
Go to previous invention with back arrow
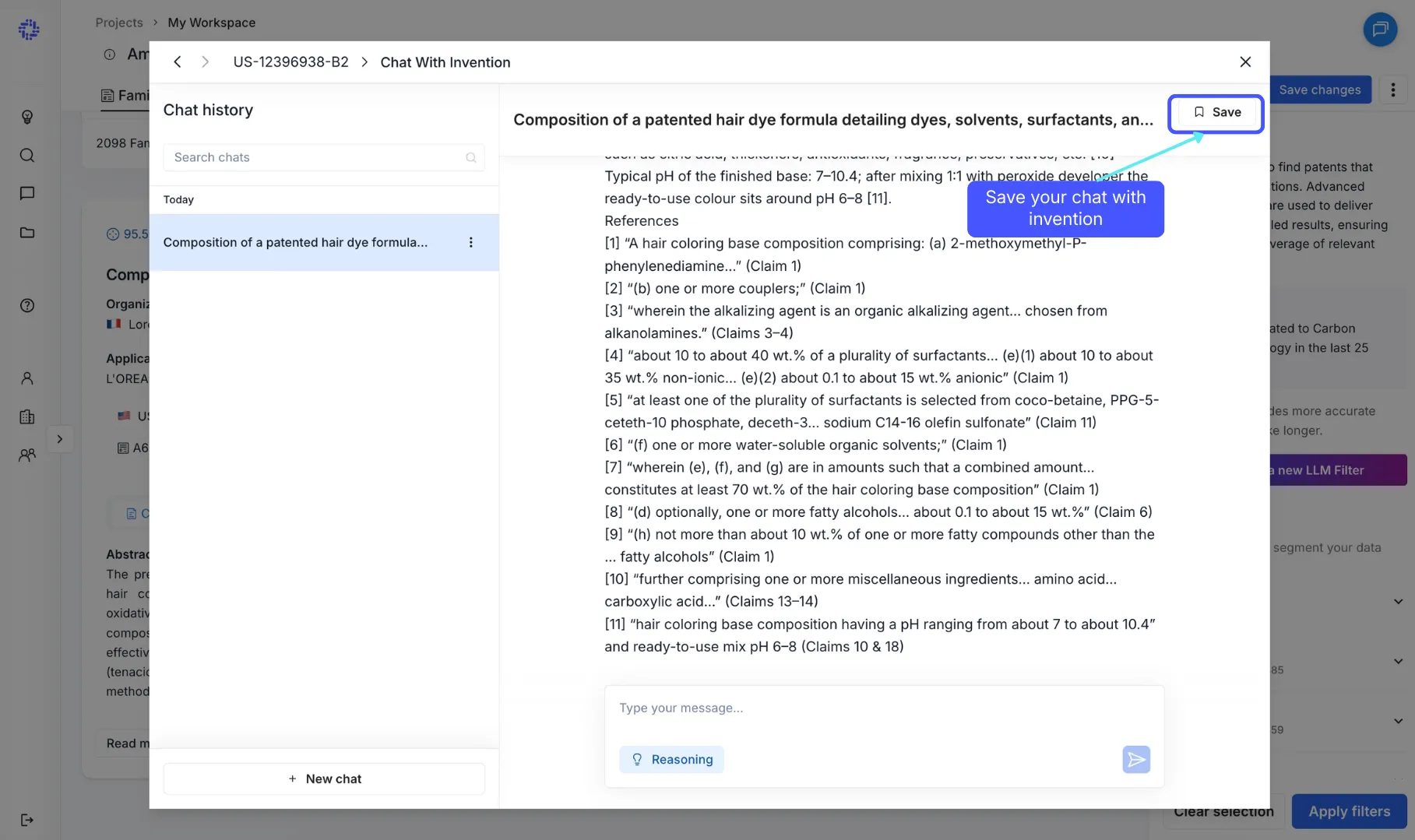178,62
